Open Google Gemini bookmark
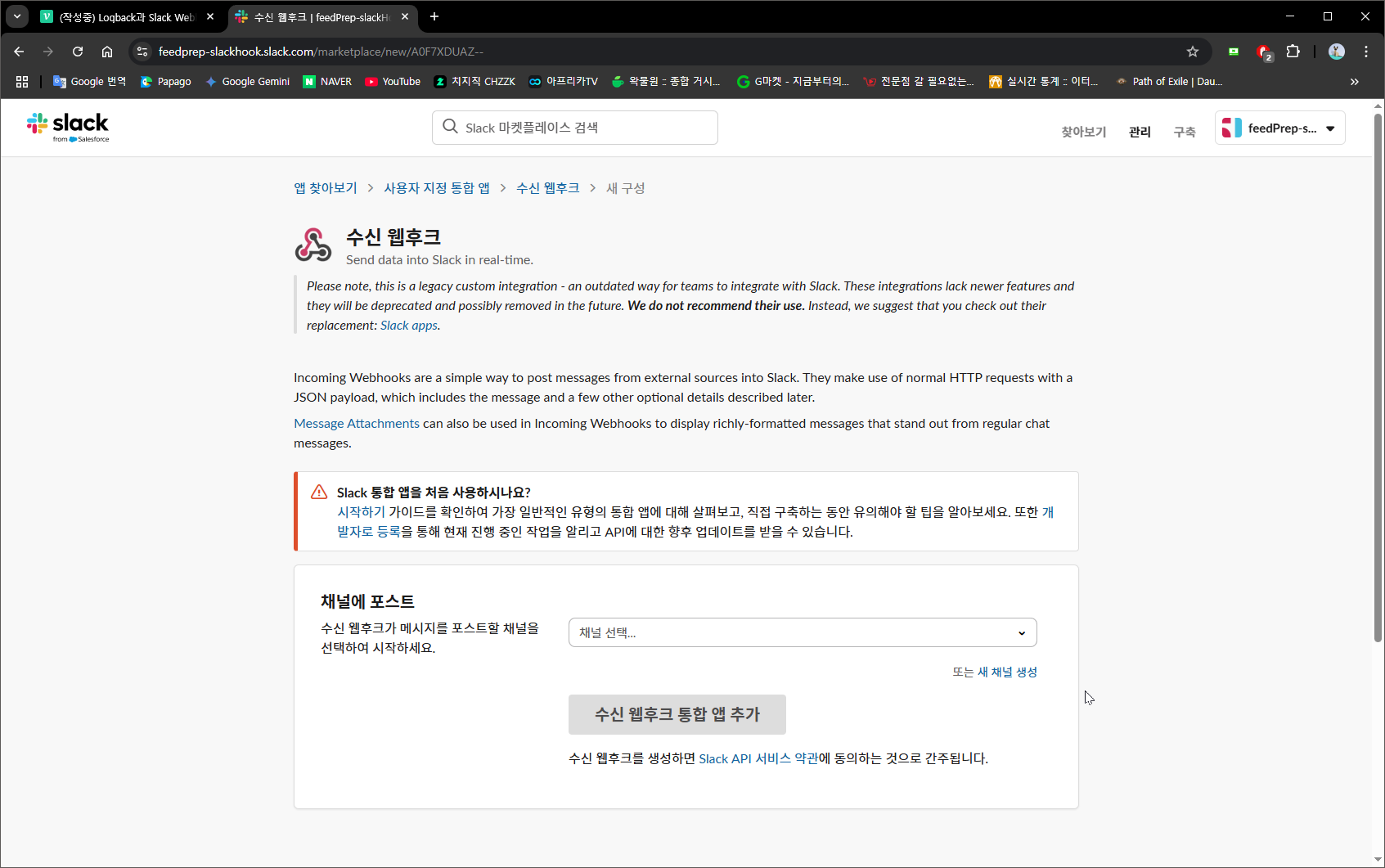 point(248,82)
